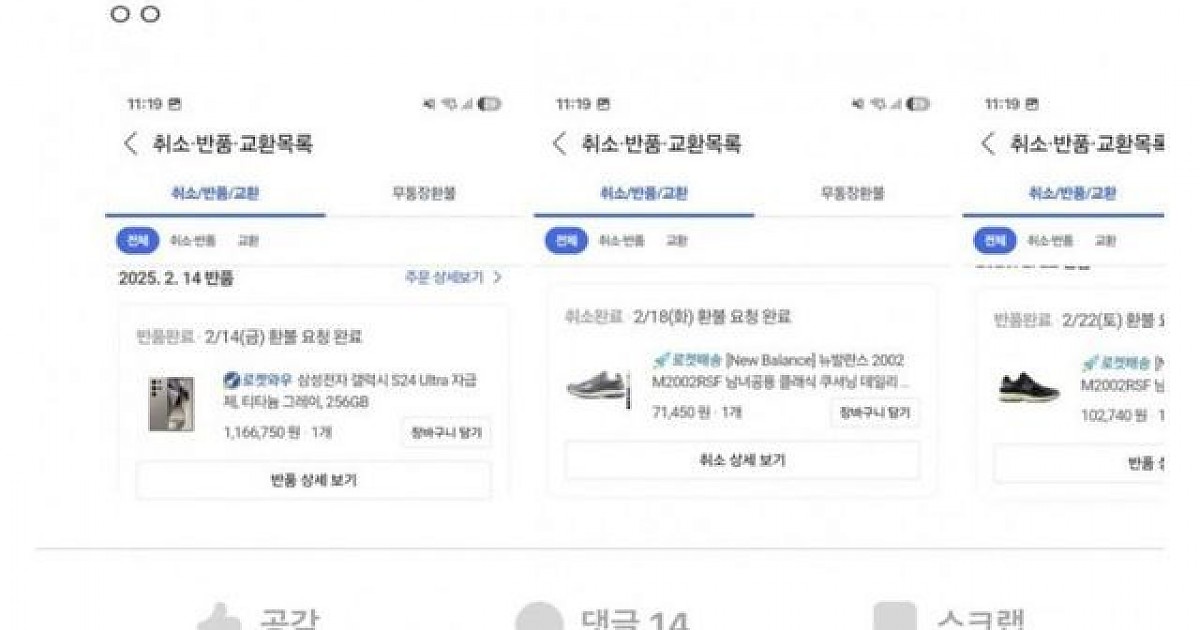
Task: Open 취소 상세 보기 under the New Balance item
Action: pos(742,460)
